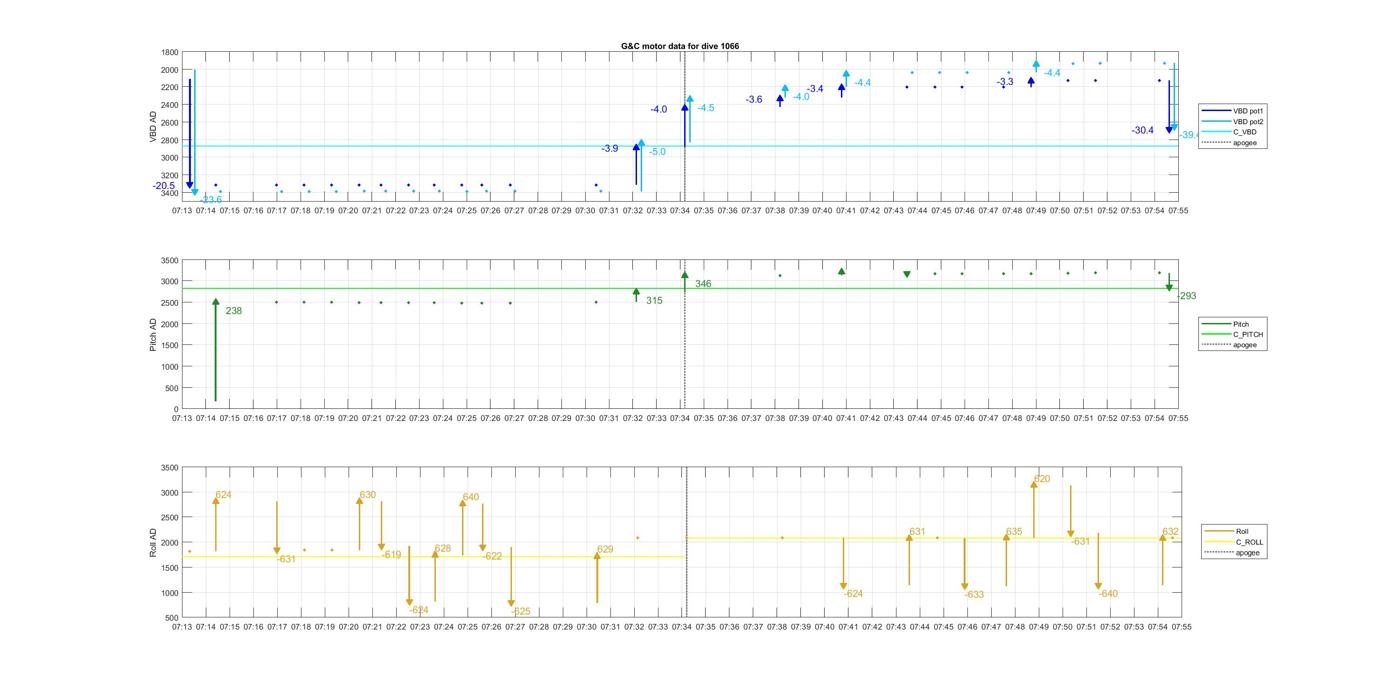Screen dimensions: 1400x693
Task: Click the roll arrow labeled 624
Action: pyautogui.click(x=215, y=524)
